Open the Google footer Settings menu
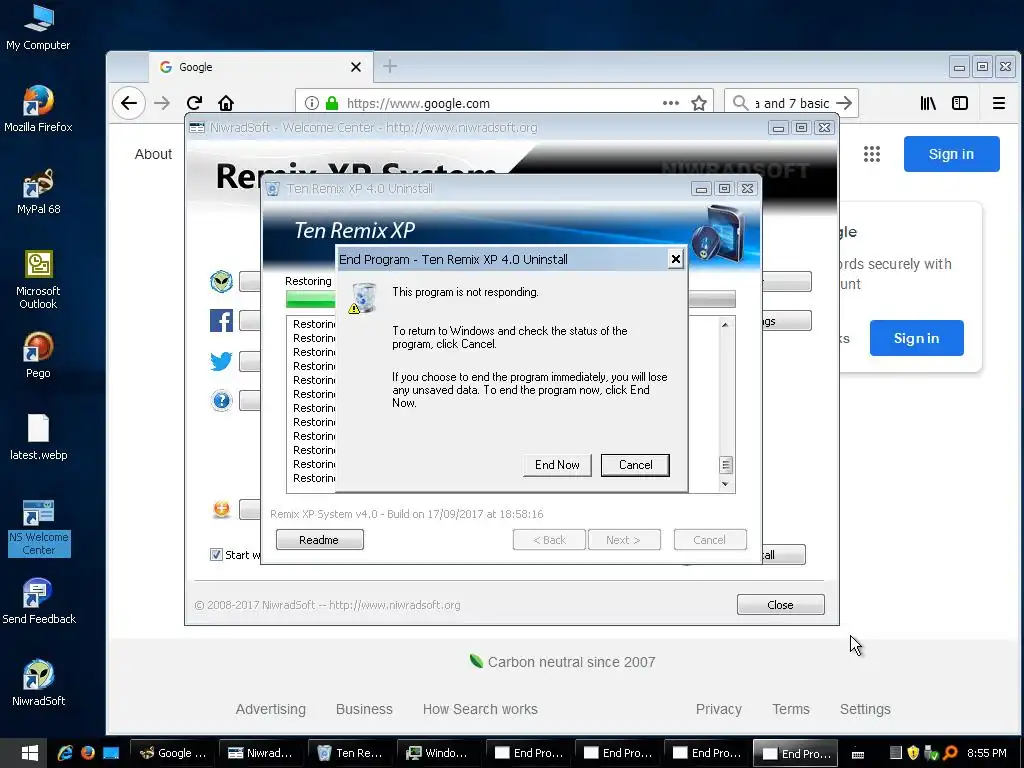The height and width of the screenshot is (768, 1024). click(x=865, y=709)
